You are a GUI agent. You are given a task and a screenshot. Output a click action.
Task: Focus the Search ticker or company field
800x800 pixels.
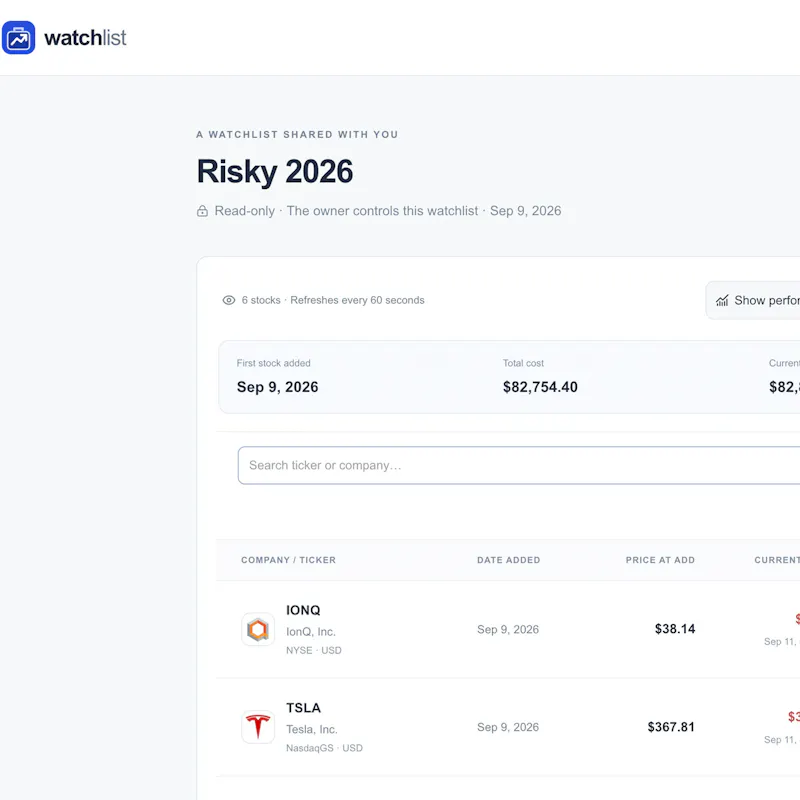[519, 465]
